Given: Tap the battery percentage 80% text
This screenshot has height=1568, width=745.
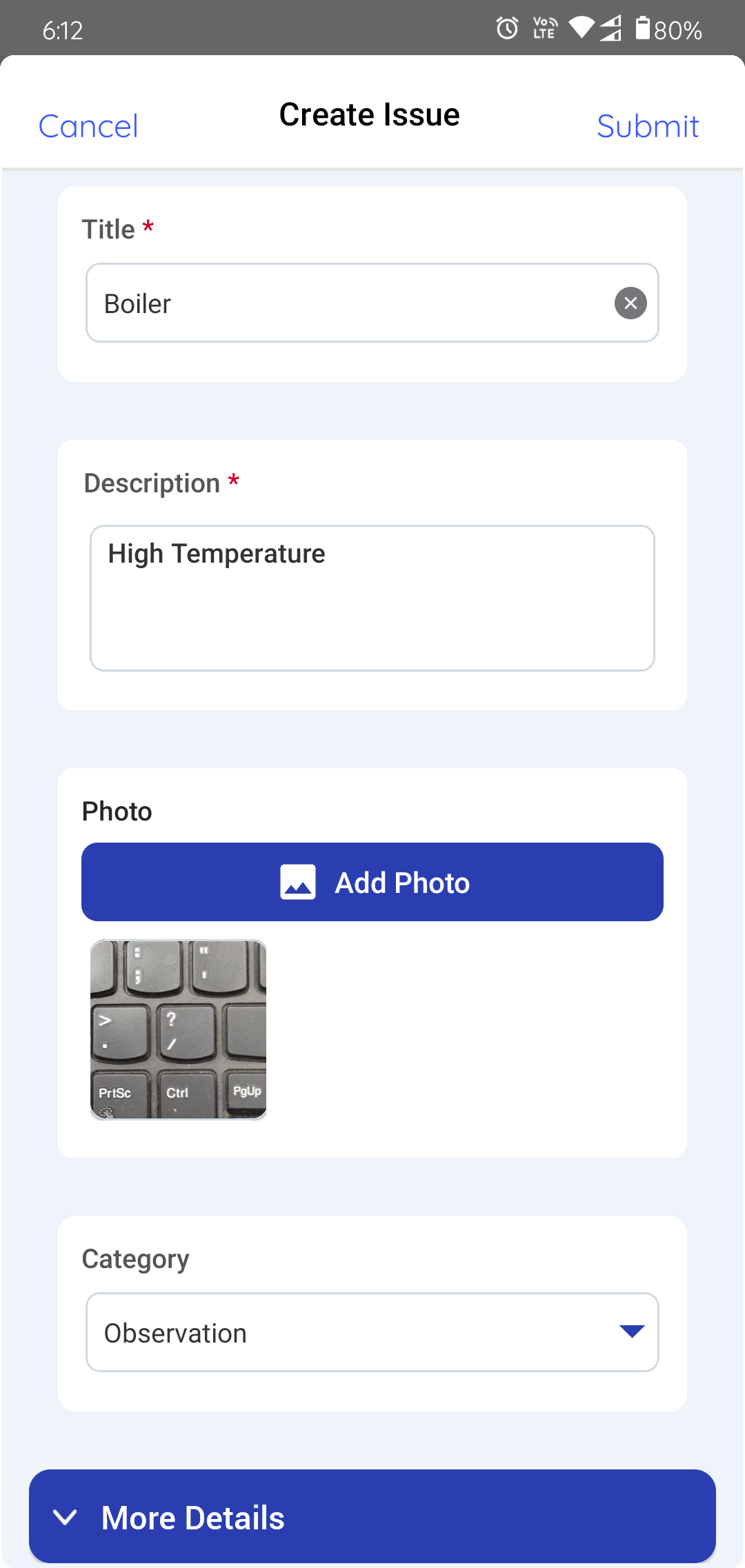Looking at the screenshot, I should pos(677,30).
